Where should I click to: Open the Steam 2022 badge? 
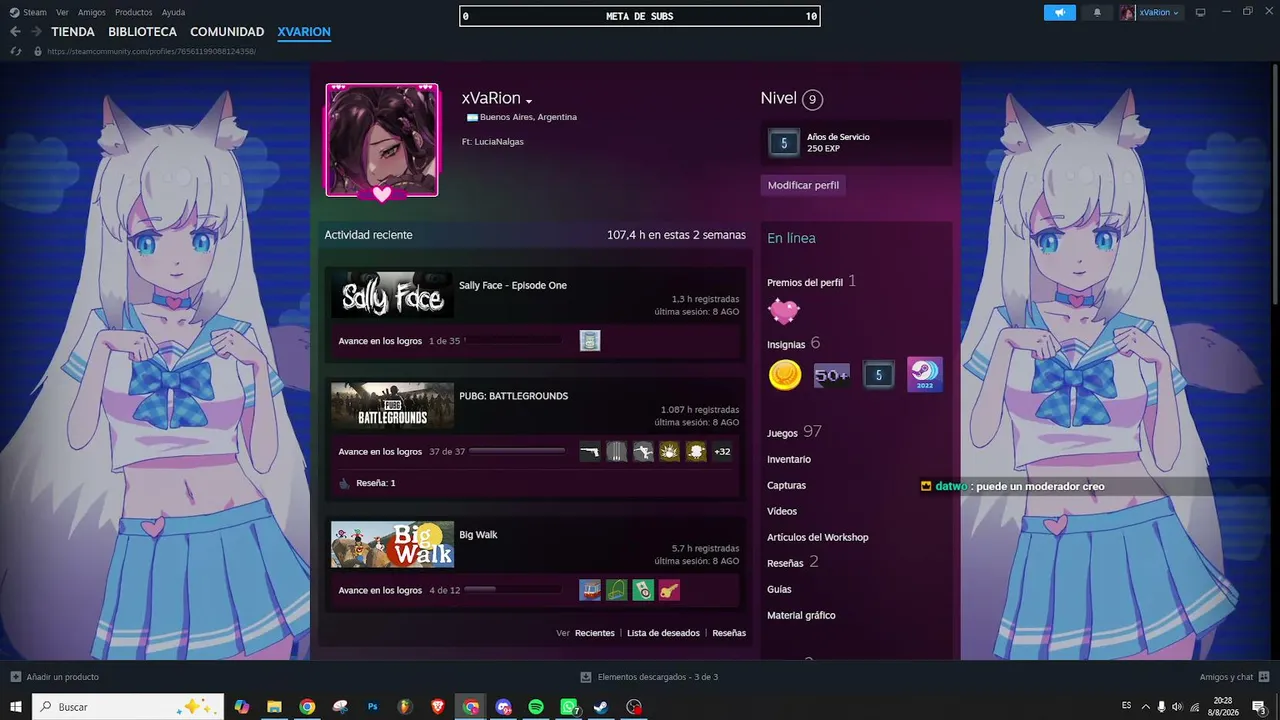tap(924, 375)
